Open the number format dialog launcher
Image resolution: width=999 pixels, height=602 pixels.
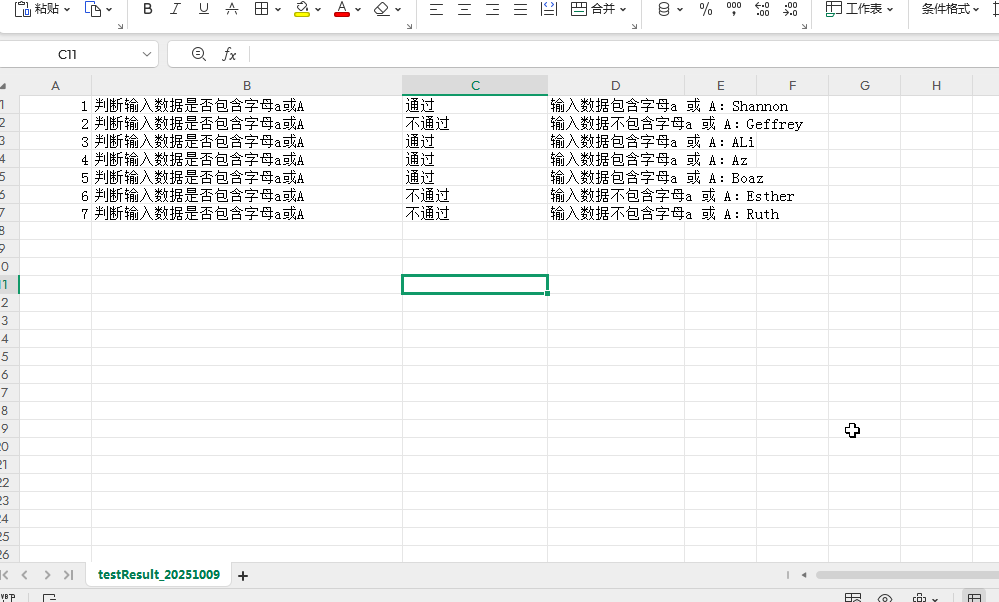(804, 26)
